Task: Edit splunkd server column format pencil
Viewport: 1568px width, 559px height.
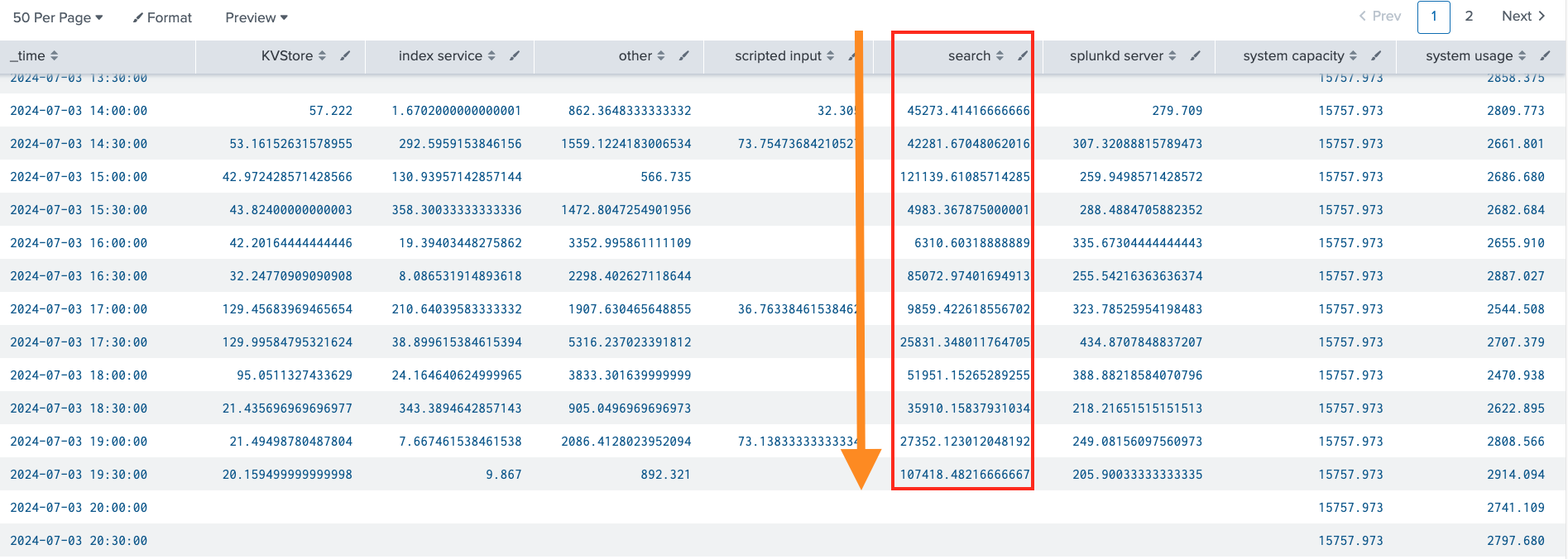Action: [1196, 55]
